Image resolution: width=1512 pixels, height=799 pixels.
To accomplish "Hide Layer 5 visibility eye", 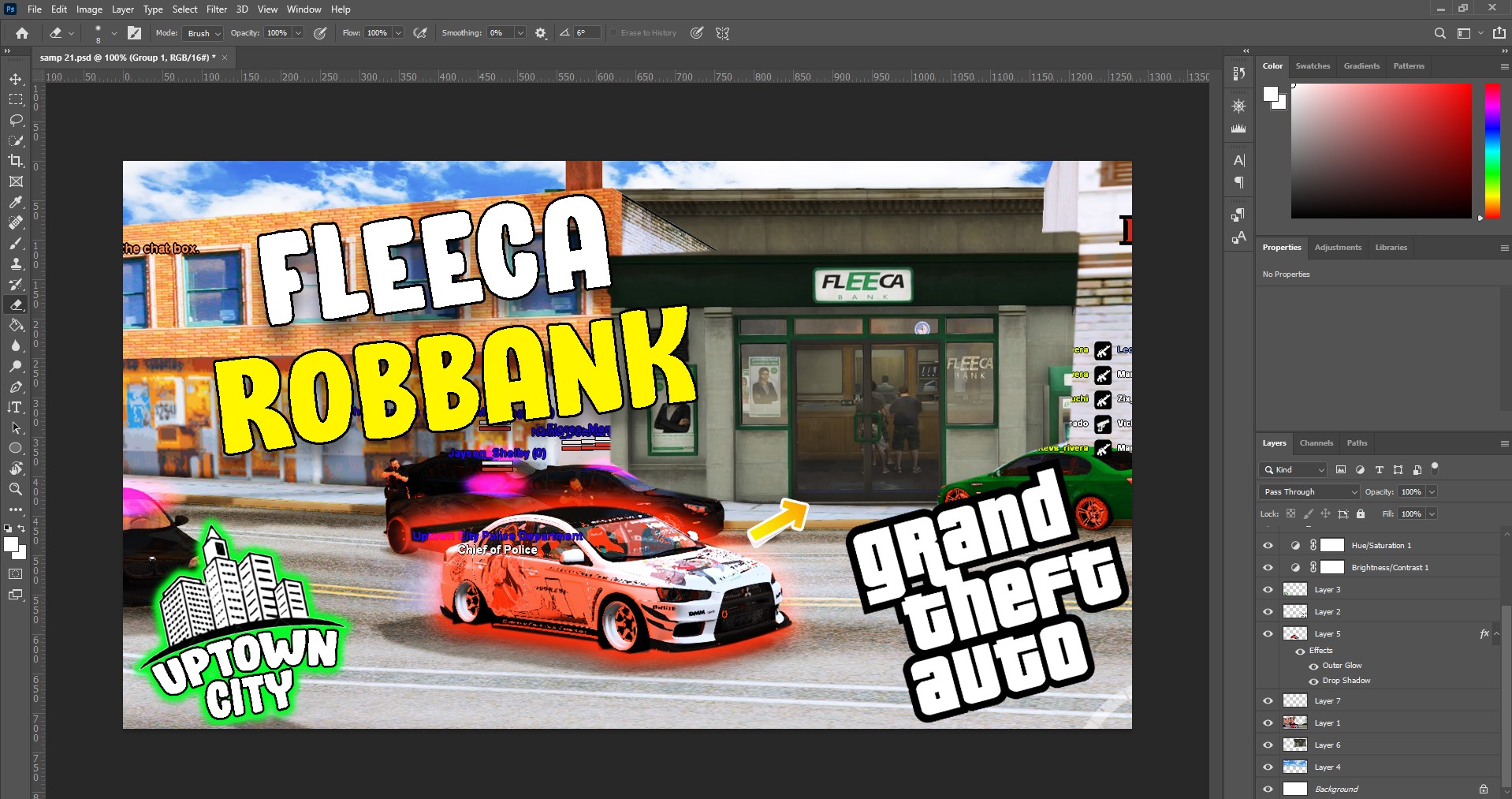I will (x=1268, y=634).
